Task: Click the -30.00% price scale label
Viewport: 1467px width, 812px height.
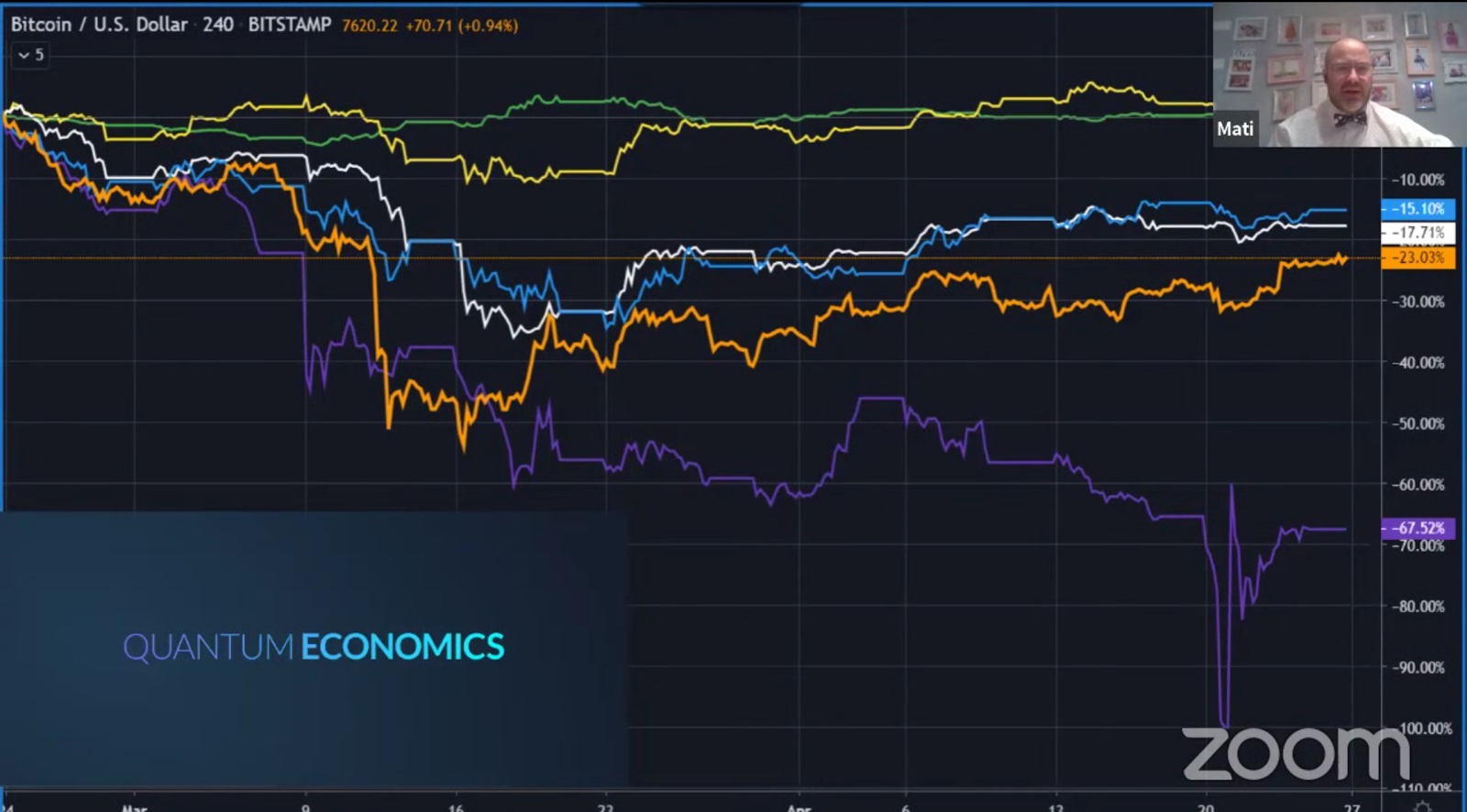Action: click(x=1417, y=302)
